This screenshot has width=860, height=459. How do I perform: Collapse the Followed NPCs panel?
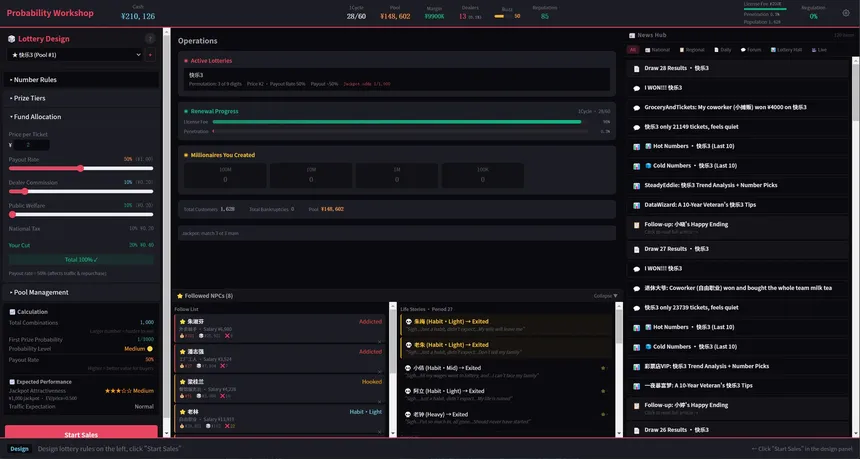coord(606,296)
